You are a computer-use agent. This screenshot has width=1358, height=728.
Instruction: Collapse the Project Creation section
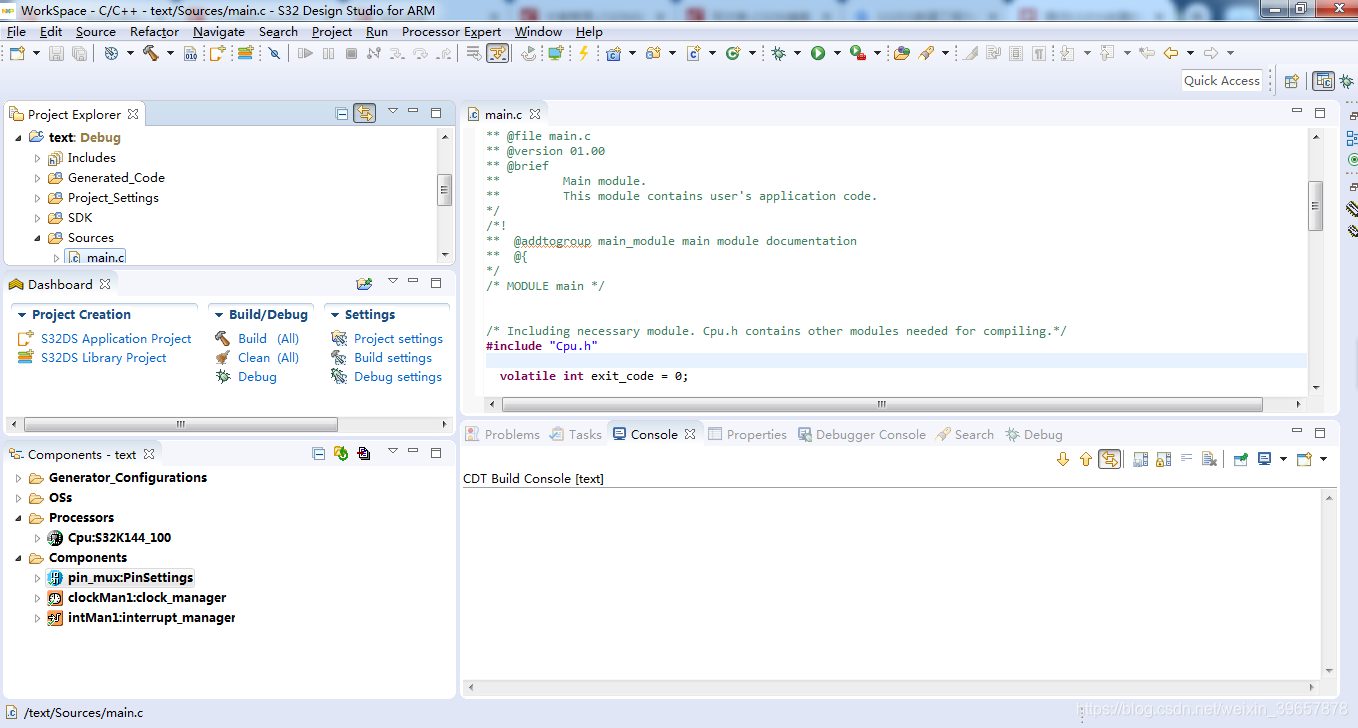pyautogui.click(x=22, y=315)
